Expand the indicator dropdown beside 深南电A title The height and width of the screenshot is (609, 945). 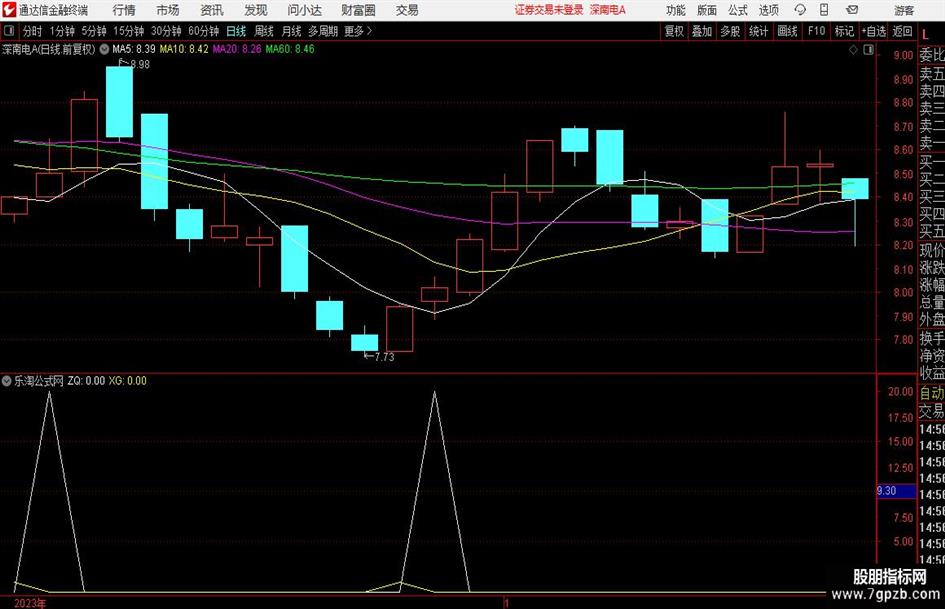pos(104,49)
